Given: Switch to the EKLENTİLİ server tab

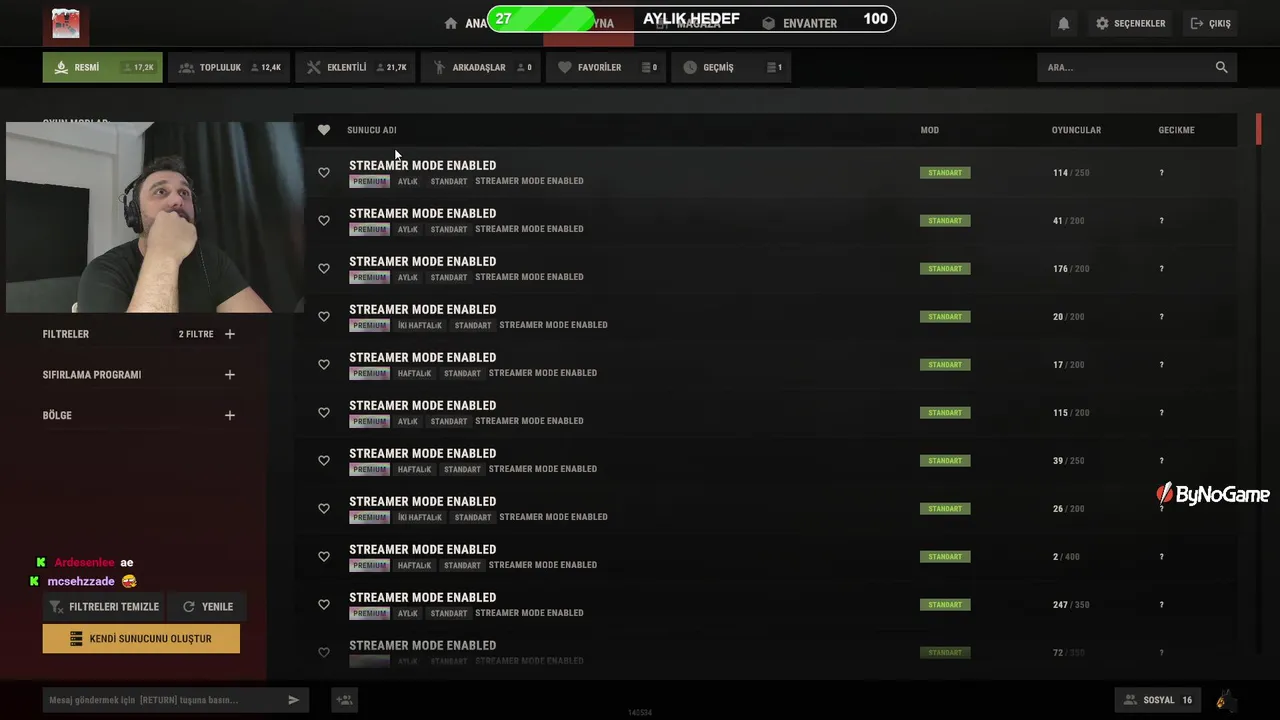Looking at the screenshot, I should click(355, 67).
